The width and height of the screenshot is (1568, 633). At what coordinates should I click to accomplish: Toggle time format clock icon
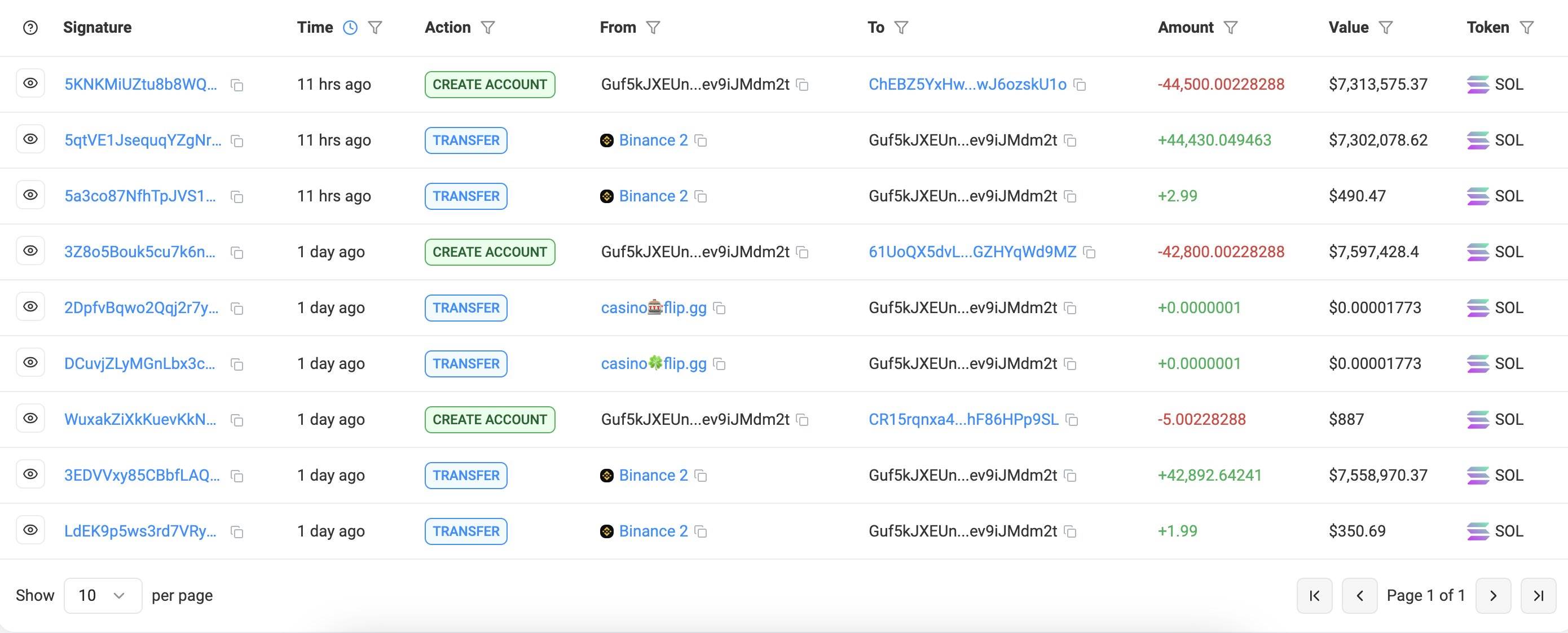(350, 28)
